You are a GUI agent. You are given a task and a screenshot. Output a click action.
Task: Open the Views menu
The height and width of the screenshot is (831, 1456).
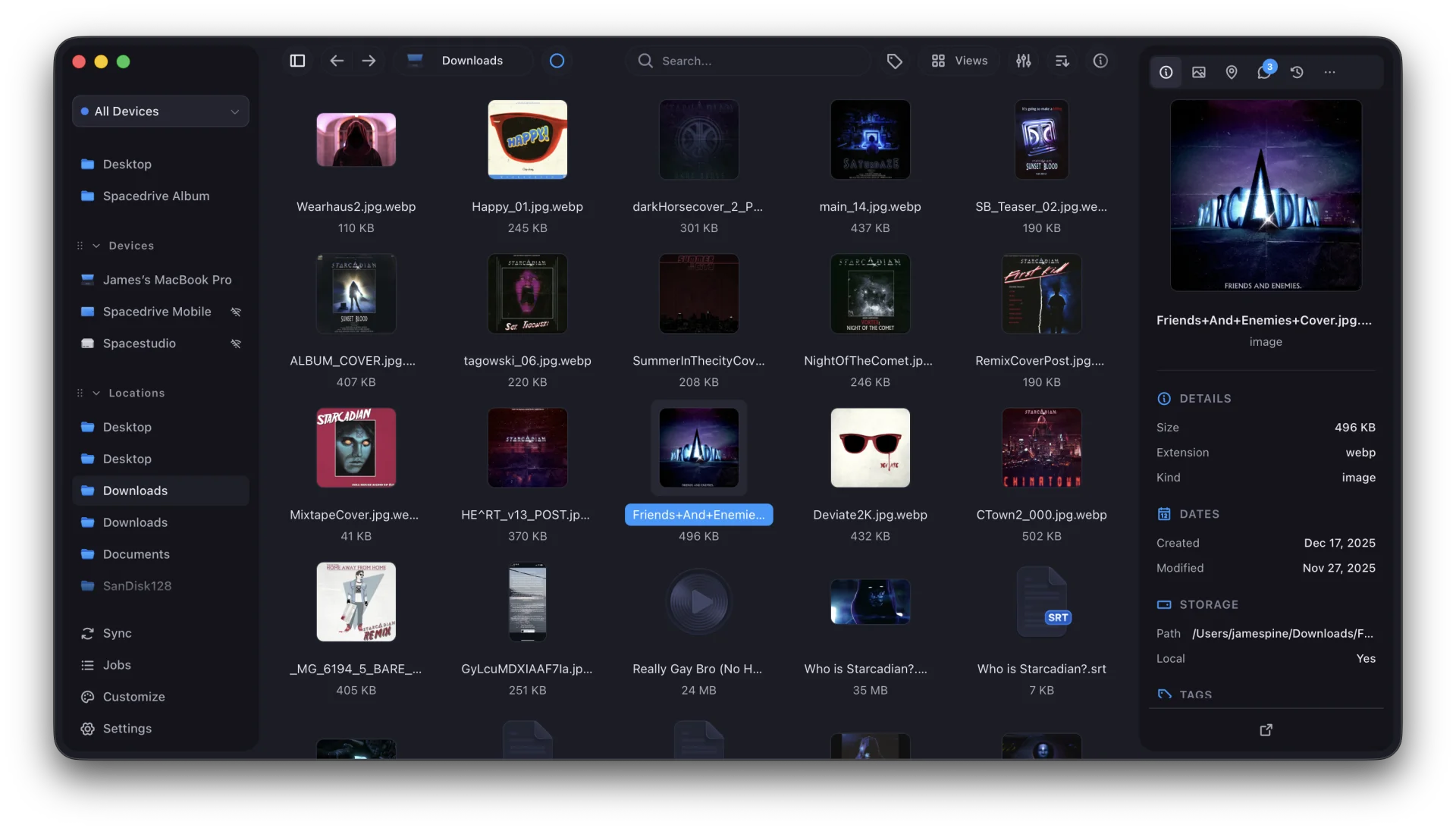(x=959, y=61)
